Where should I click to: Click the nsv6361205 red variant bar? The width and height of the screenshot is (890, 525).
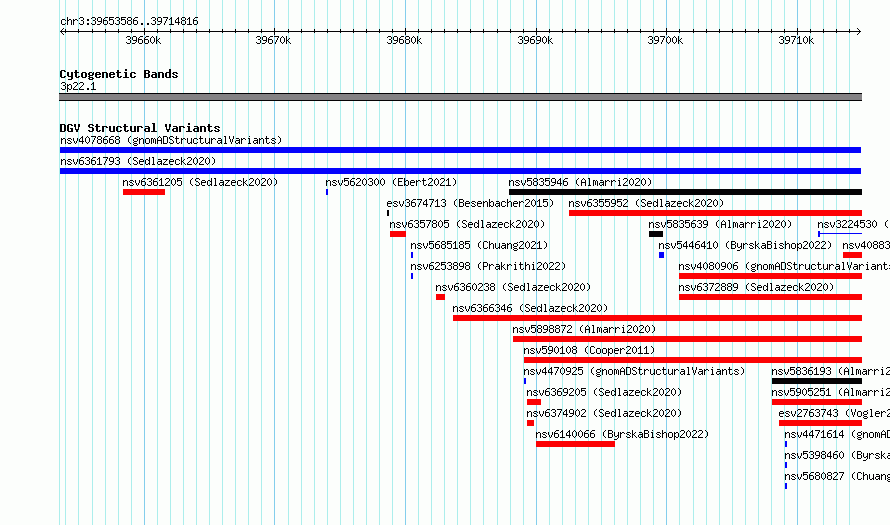click(144, 192)
